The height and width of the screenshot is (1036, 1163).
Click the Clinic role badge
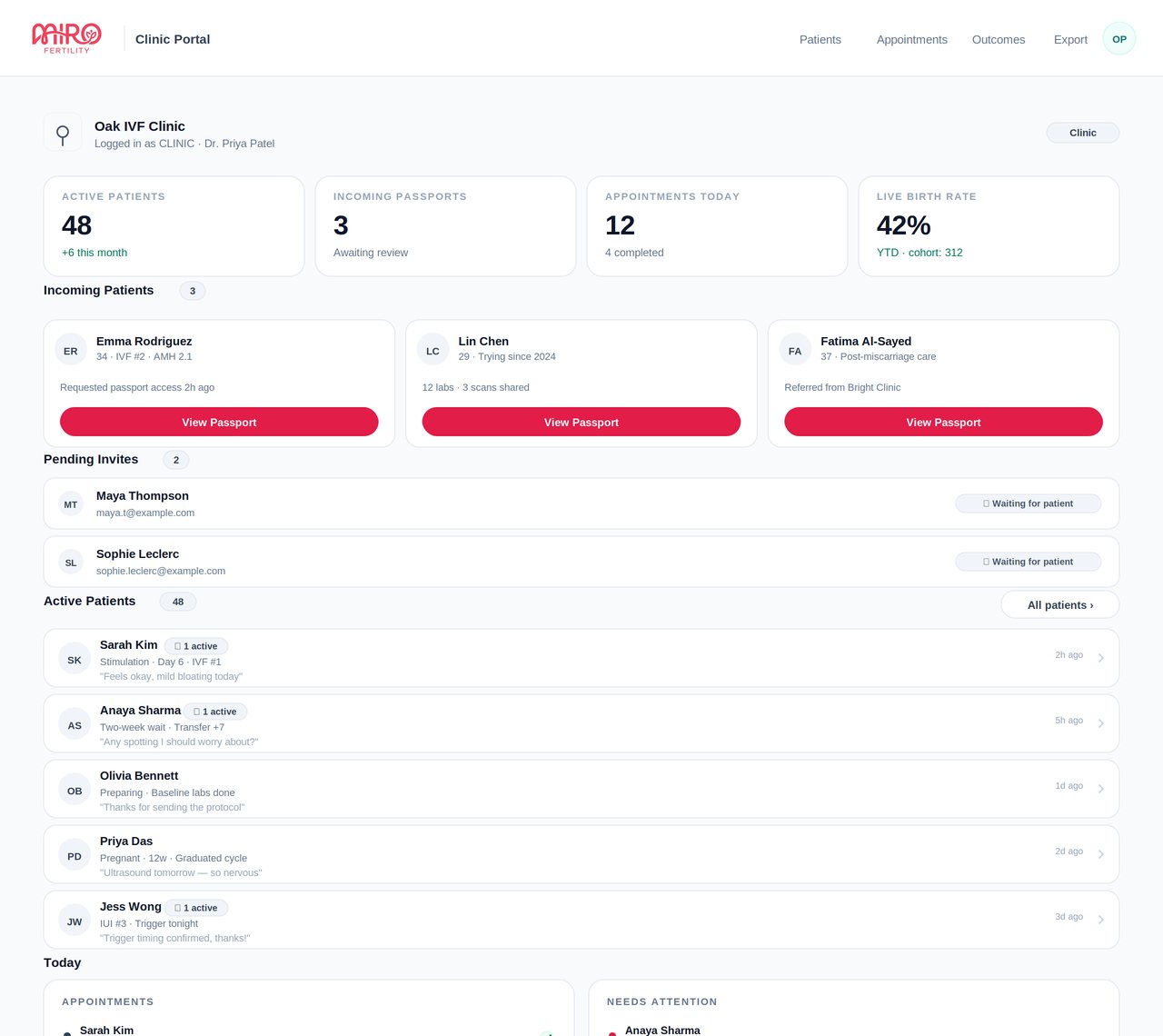tap(1083, 133)
